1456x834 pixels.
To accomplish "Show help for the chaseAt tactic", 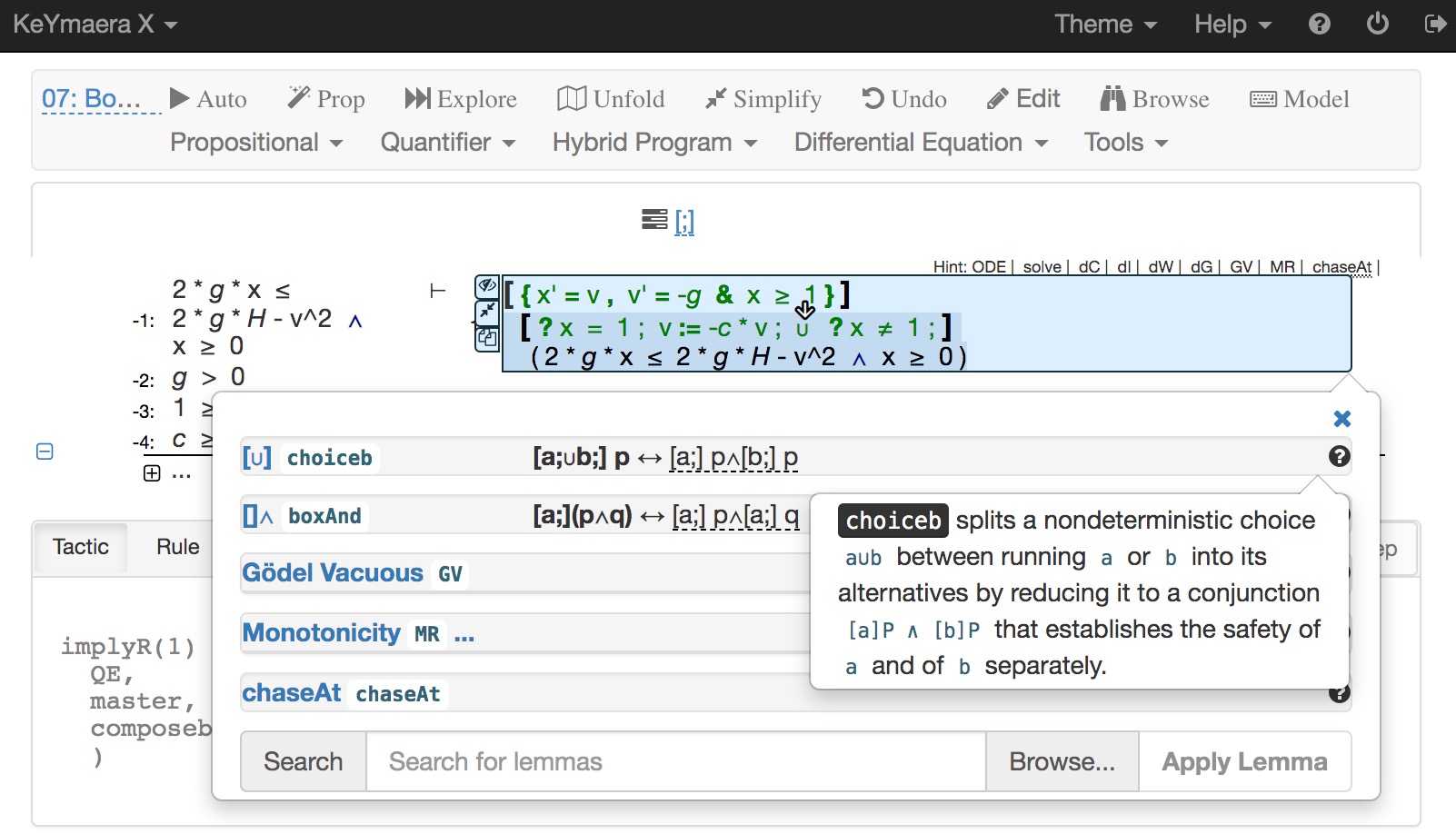I will click(1339, 693).
